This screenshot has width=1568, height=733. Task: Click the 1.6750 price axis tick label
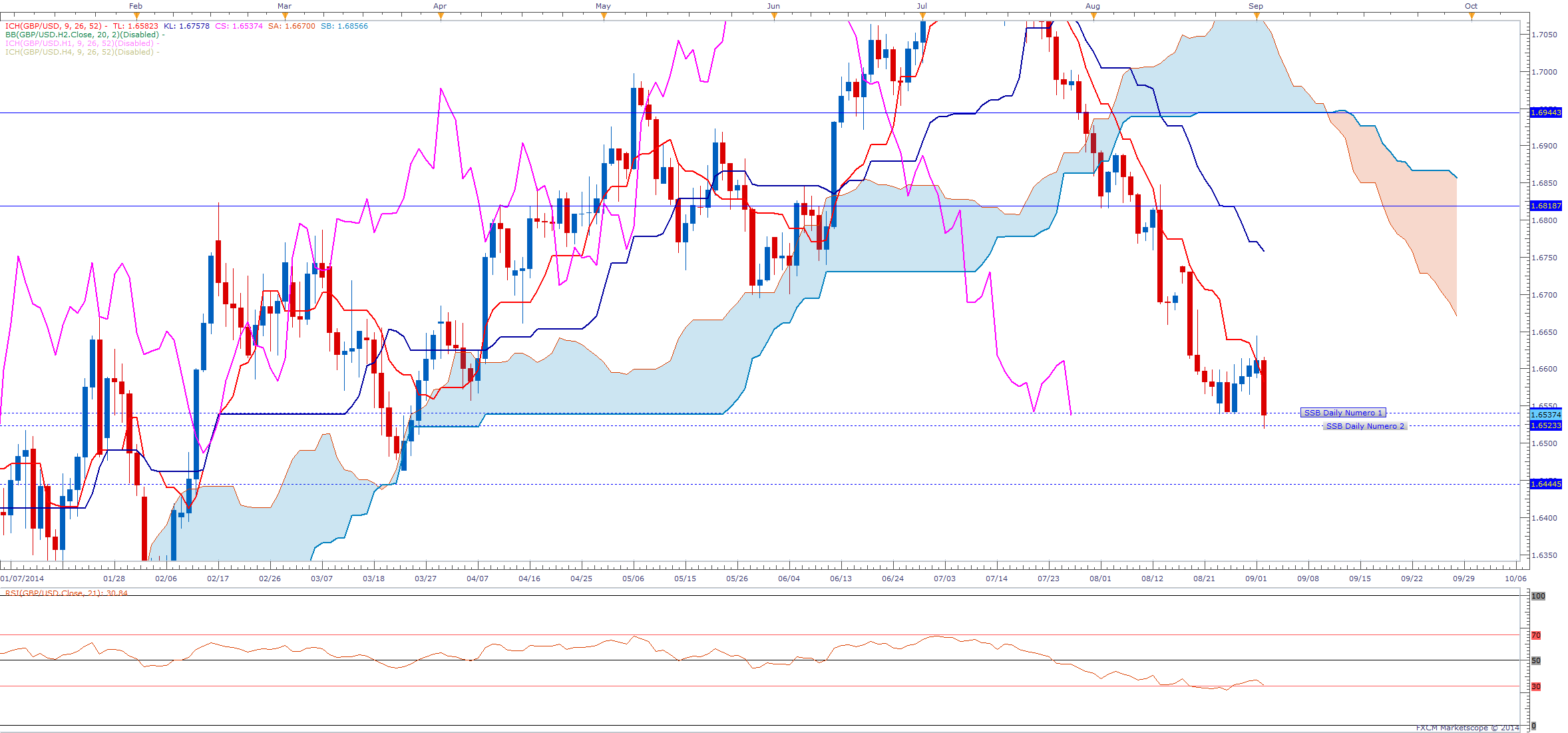1544,258
